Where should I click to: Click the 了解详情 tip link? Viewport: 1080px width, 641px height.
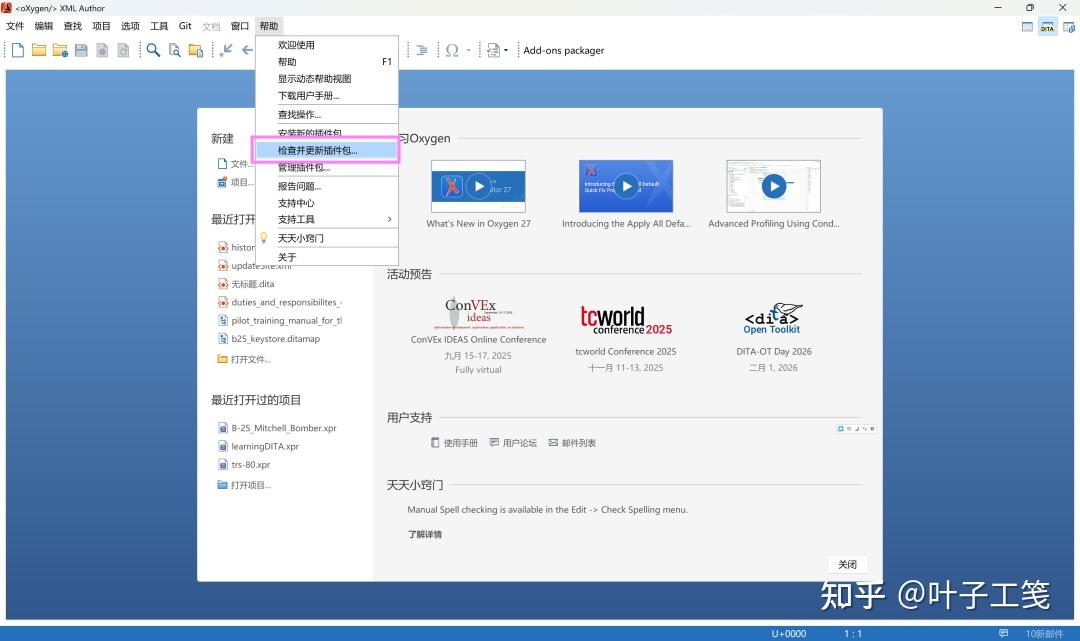point(424,534)
